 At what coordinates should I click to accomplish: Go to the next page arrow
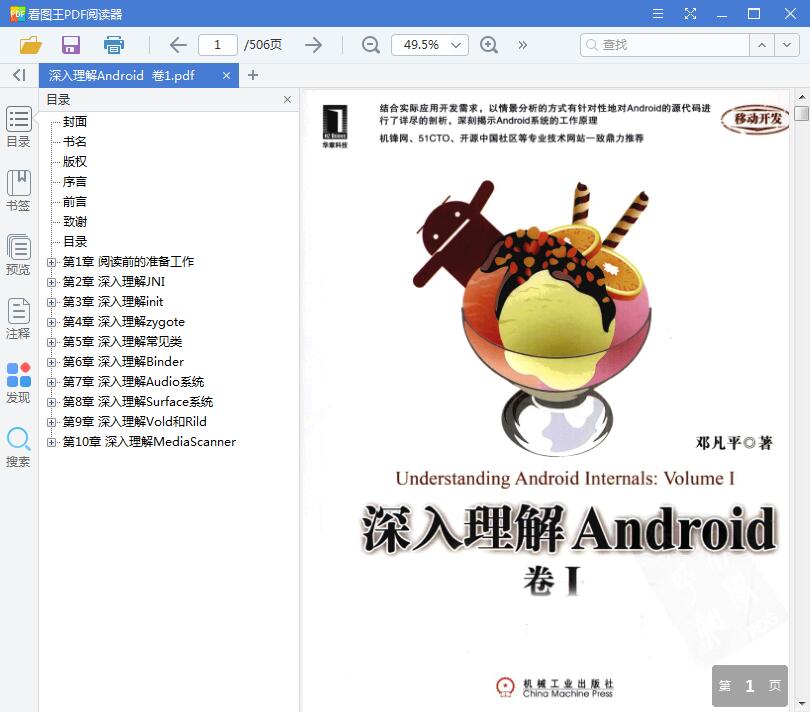point(314,45)
